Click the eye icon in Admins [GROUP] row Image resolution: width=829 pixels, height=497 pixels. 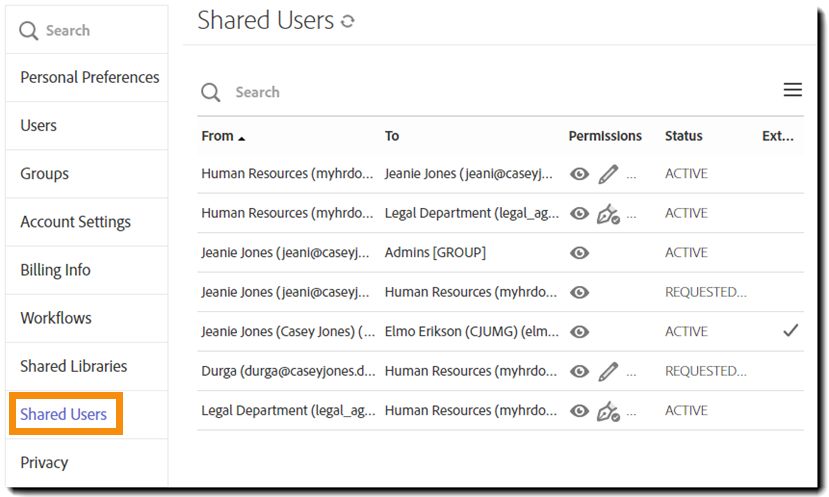(x=579, y=253)
